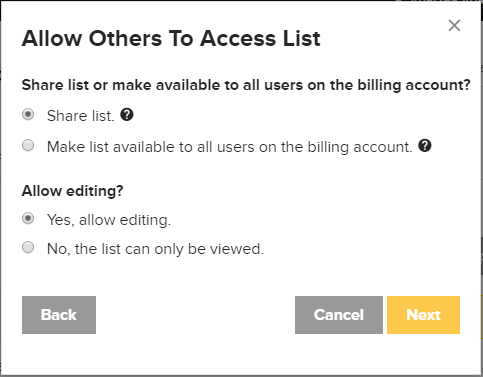This screenshot has width=483, height=377.
Task: Open help icon for billing account option
Action: click(x=425, y=146)
